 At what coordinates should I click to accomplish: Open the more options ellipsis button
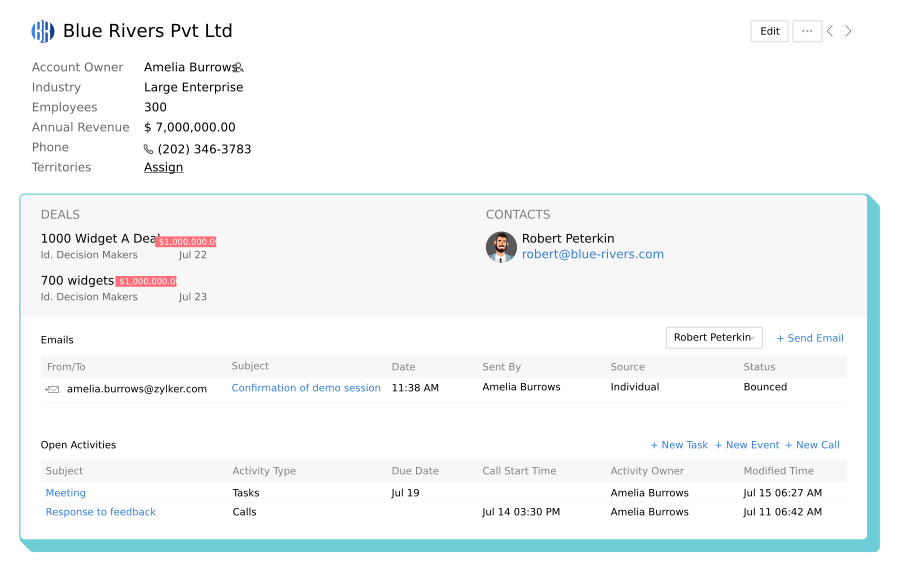coord(807,31)
